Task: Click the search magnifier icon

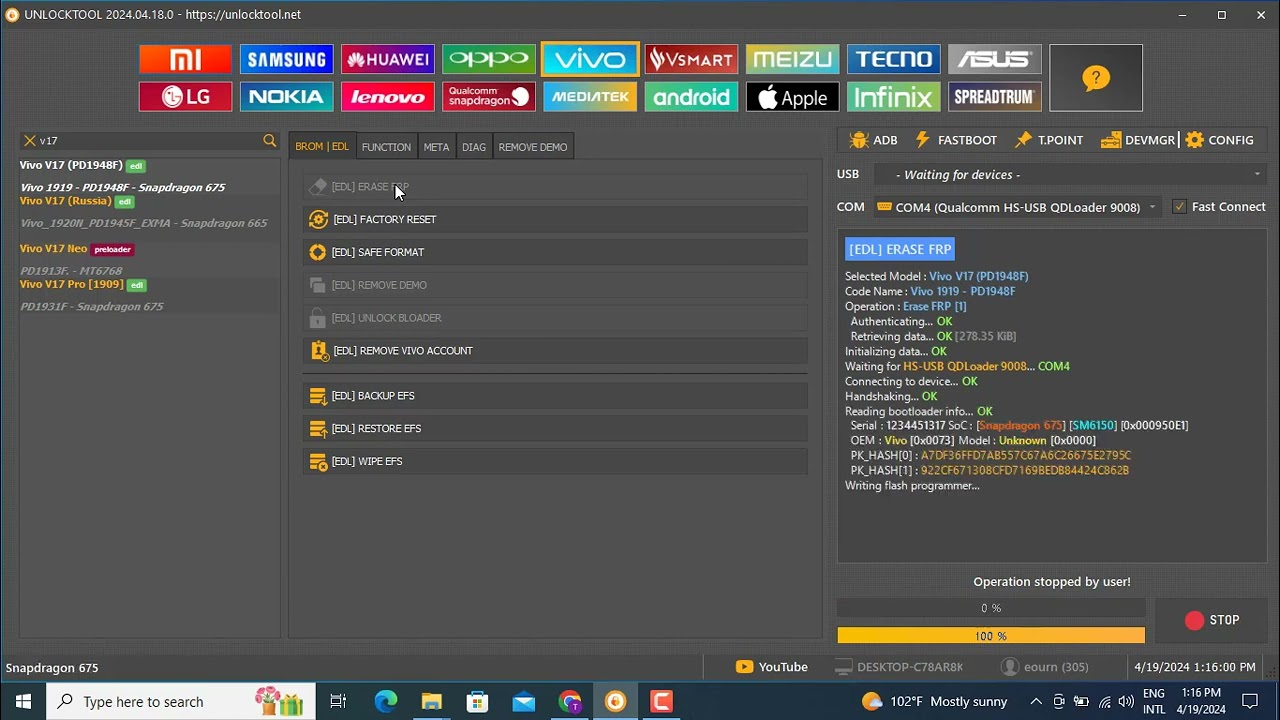Action: 269,141
